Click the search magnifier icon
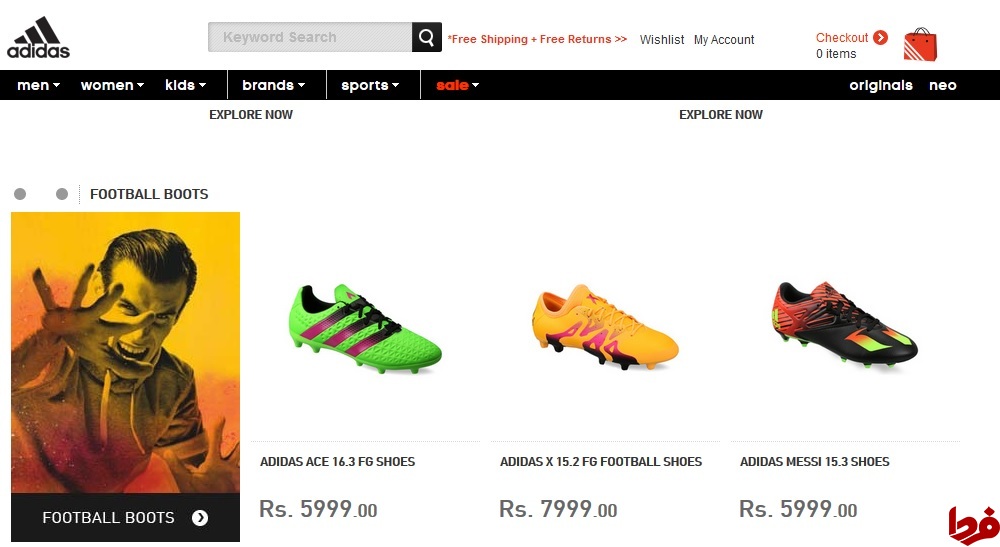This screenshot has height=547, width=1000. (x=427, y=38)
